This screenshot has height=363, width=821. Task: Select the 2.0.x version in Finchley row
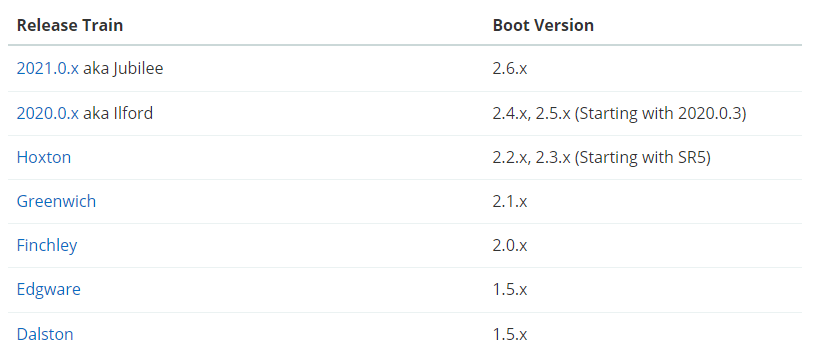click(510, 245)
